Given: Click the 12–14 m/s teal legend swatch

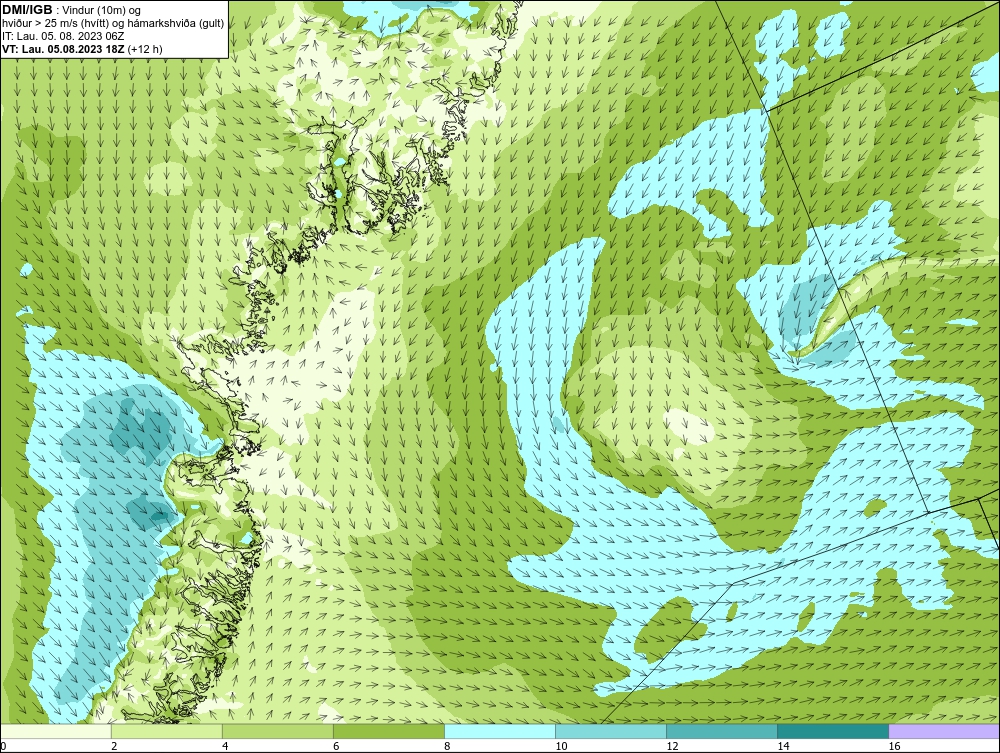Looking at the screenshot, I should click(x=721, y=731).
